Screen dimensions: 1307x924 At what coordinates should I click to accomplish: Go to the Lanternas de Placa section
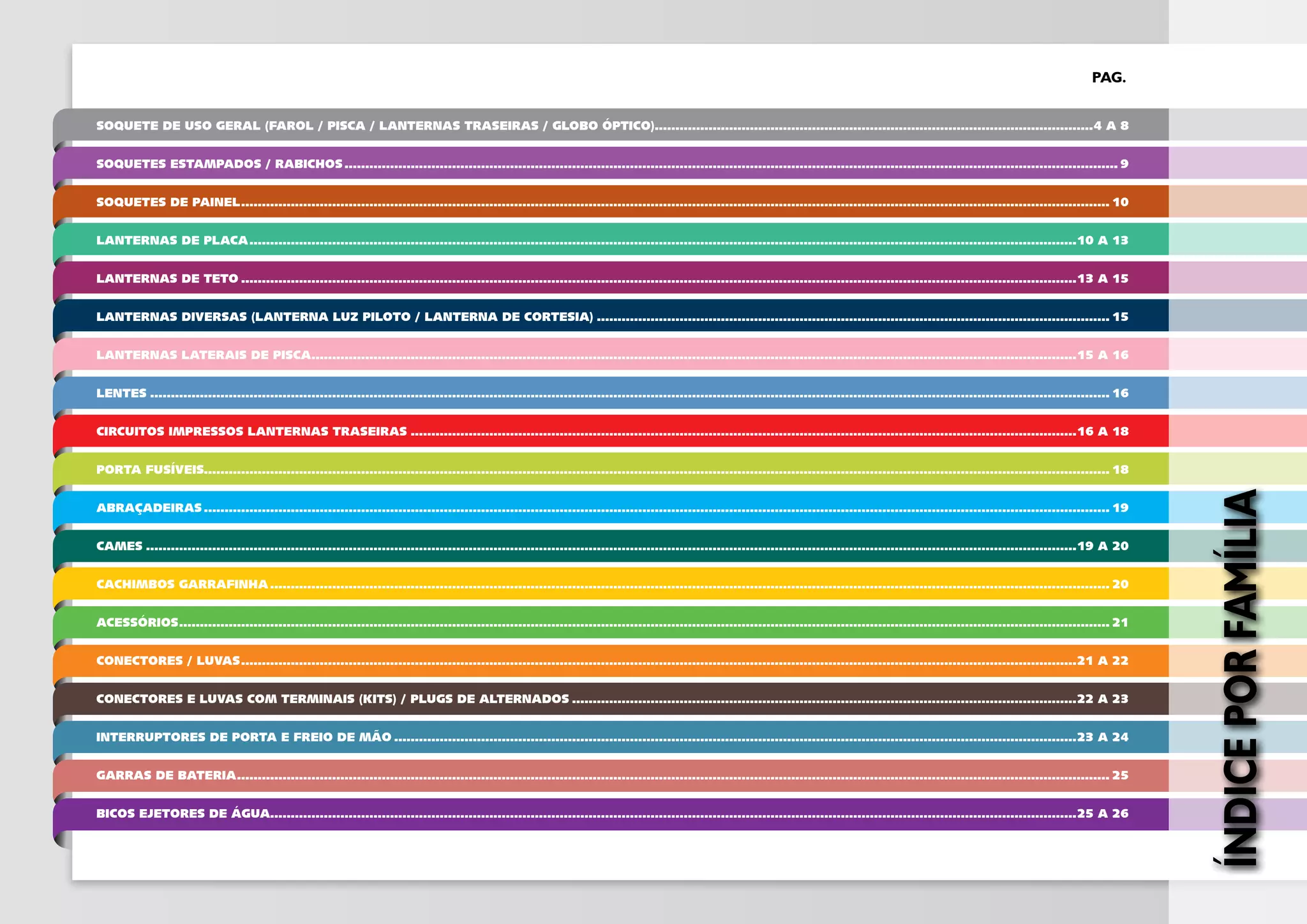coord(172,241)
